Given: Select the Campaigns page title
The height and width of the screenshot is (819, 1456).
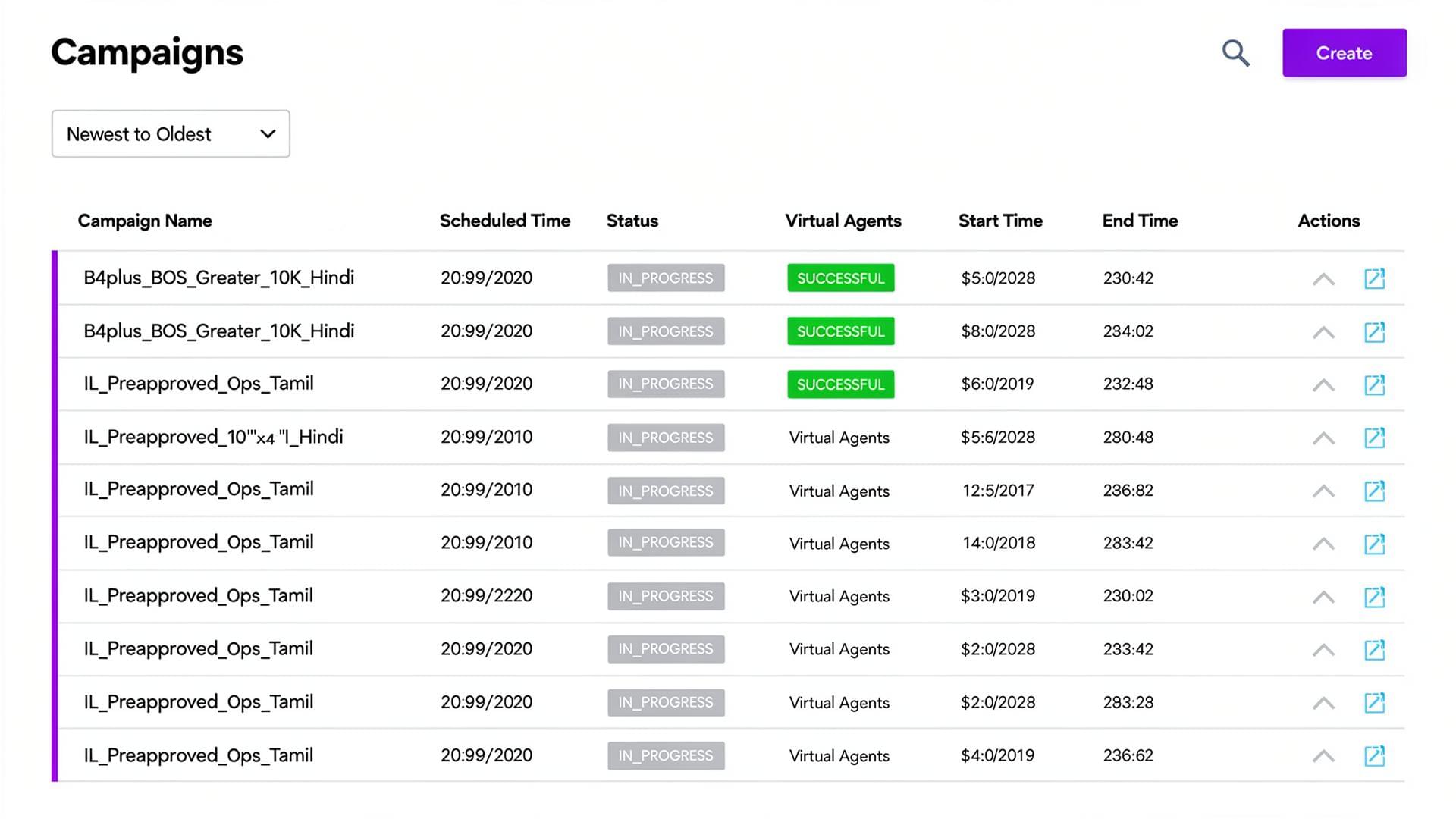Looking at the screenshot, I should tap(146, 52).
